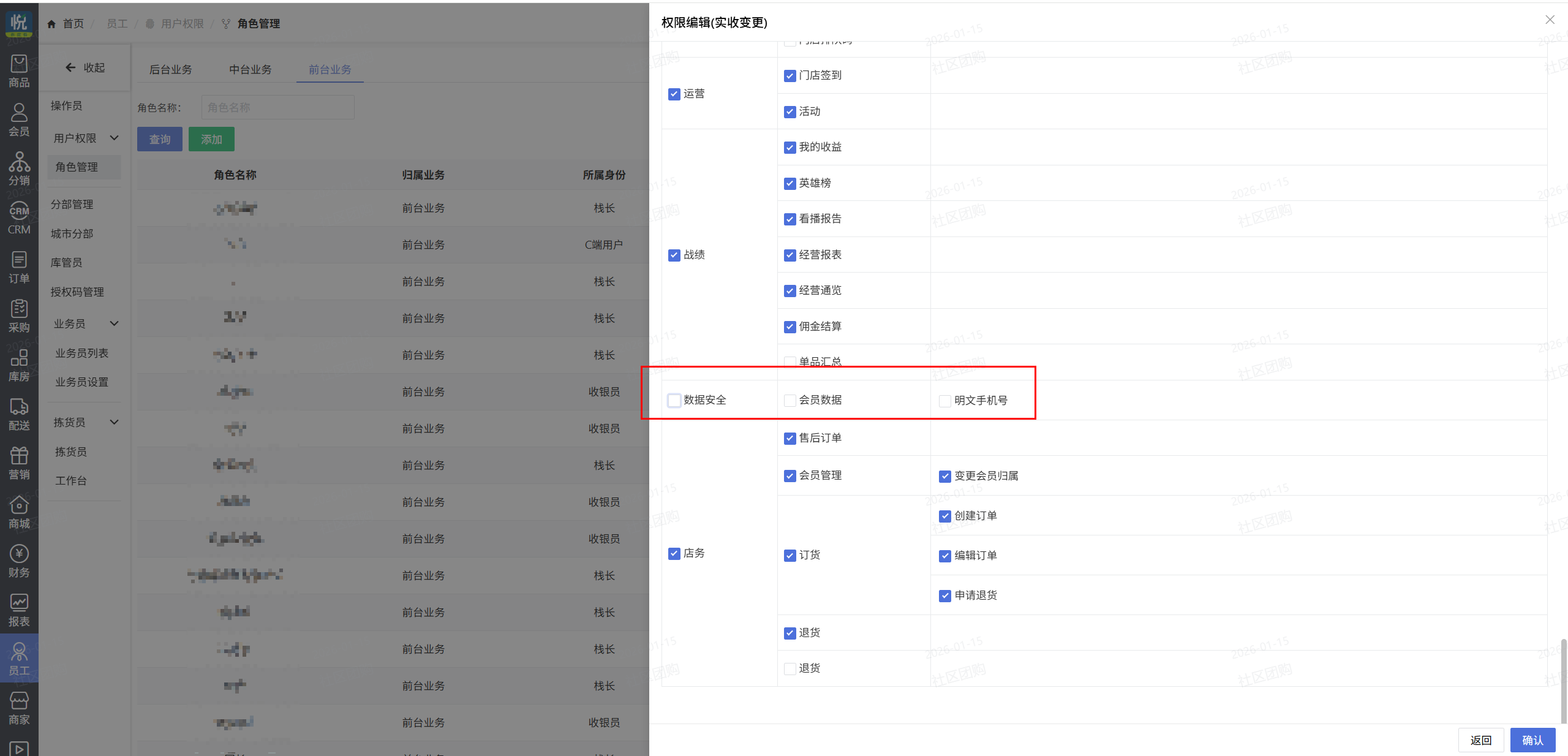The width and height of the screenshot is (1568, 756).
Task: Click the 确认 button
Action: coord(1532,740)
